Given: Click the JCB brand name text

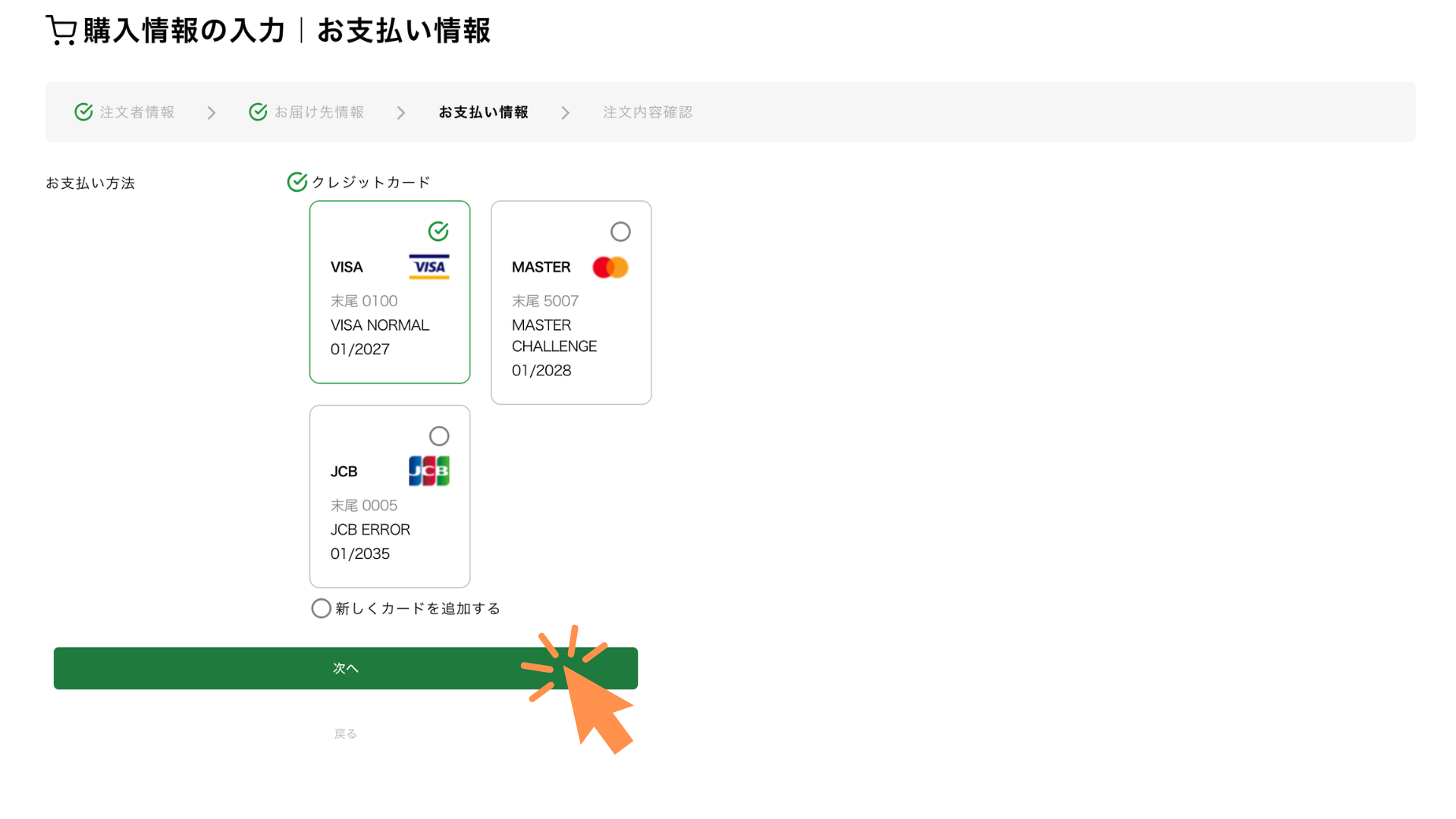Looking at the screenshot, I should [x=344, y=472].
